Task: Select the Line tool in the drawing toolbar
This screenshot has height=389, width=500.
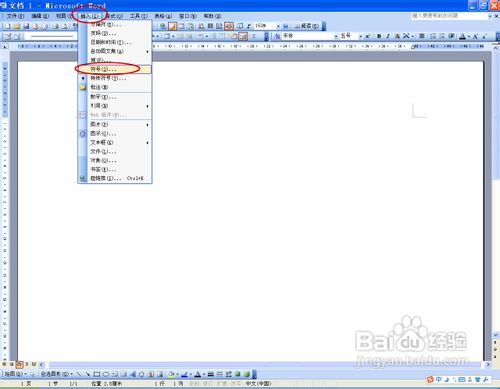Action: (x=79, y=374)
